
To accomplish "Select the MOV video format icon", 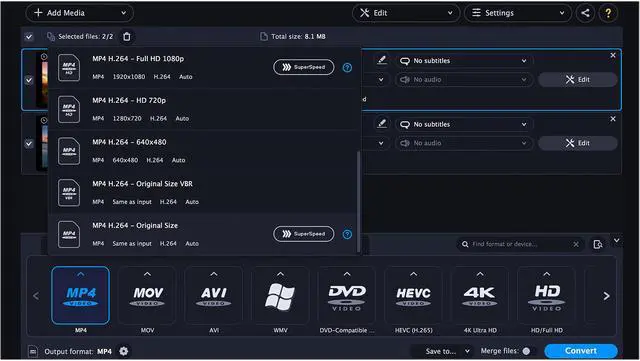I will (147, 295).
